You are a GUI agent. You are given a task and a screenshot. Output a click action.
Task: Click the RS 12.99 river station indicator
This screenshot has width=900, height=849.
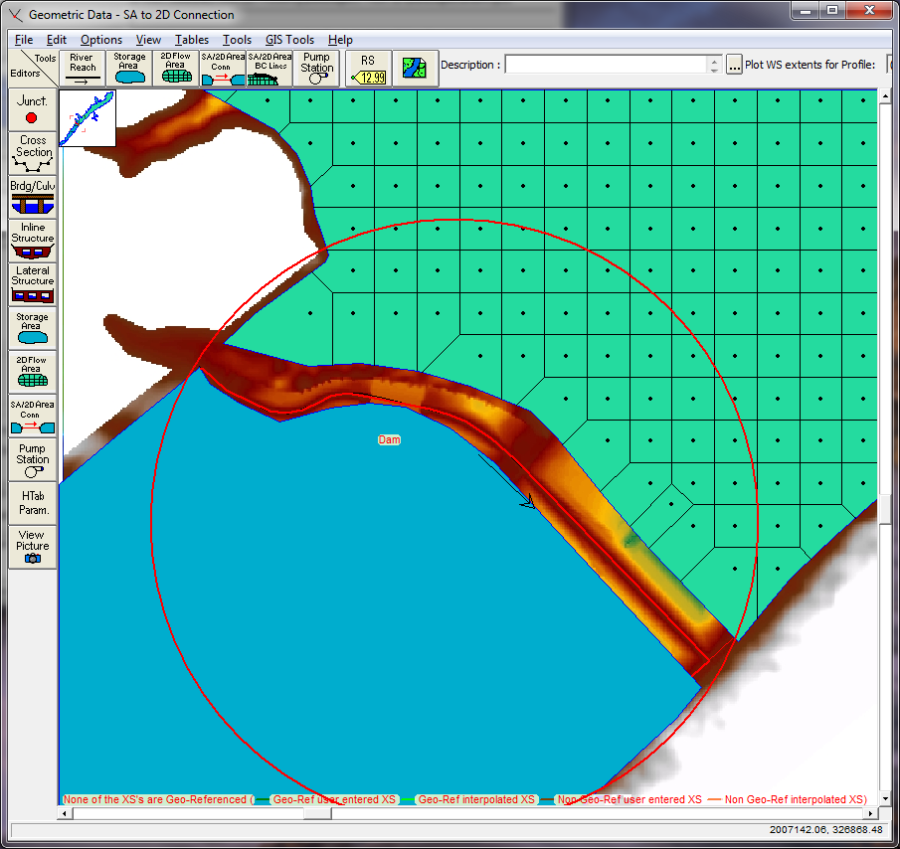367,67
